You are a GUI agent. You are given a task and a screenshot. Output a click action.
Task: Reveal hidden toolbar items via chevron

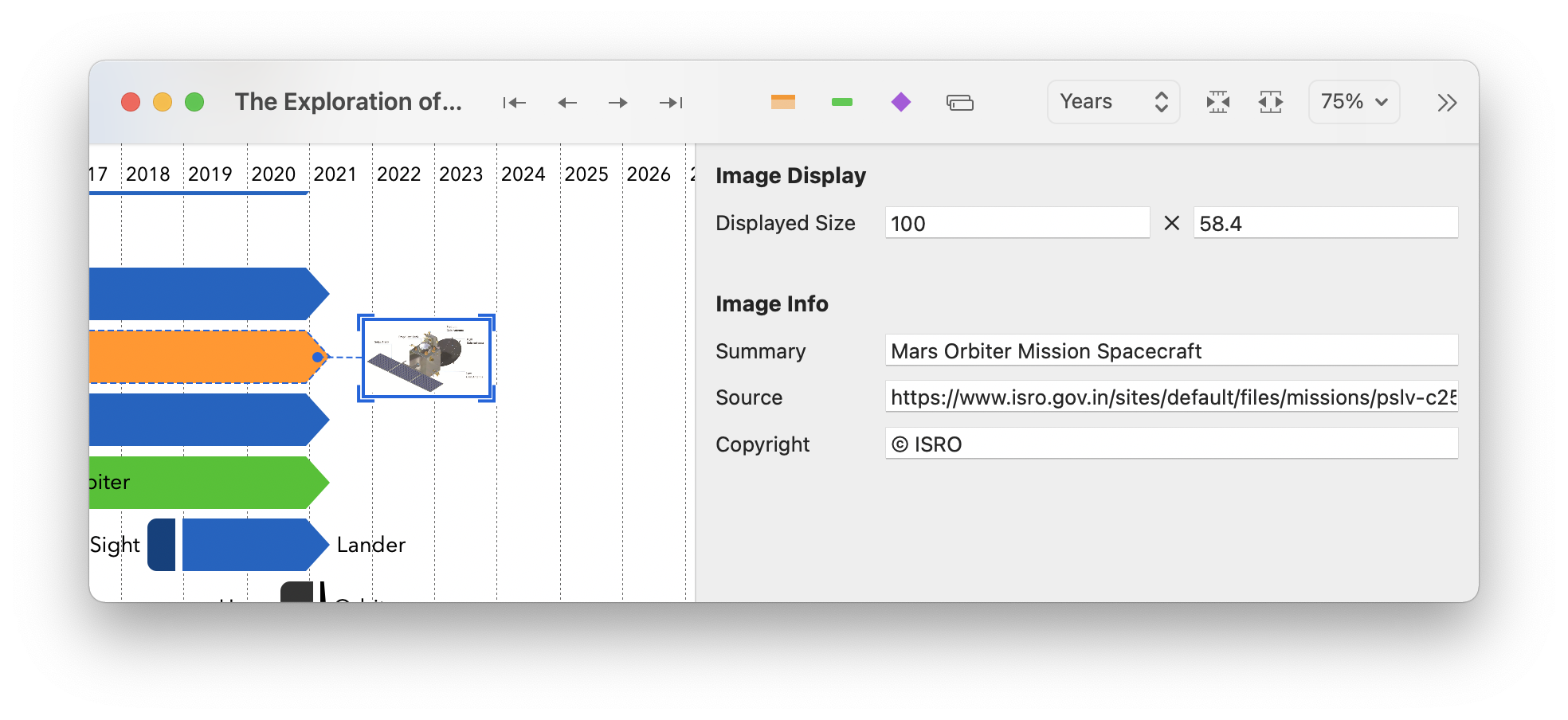1447,102
